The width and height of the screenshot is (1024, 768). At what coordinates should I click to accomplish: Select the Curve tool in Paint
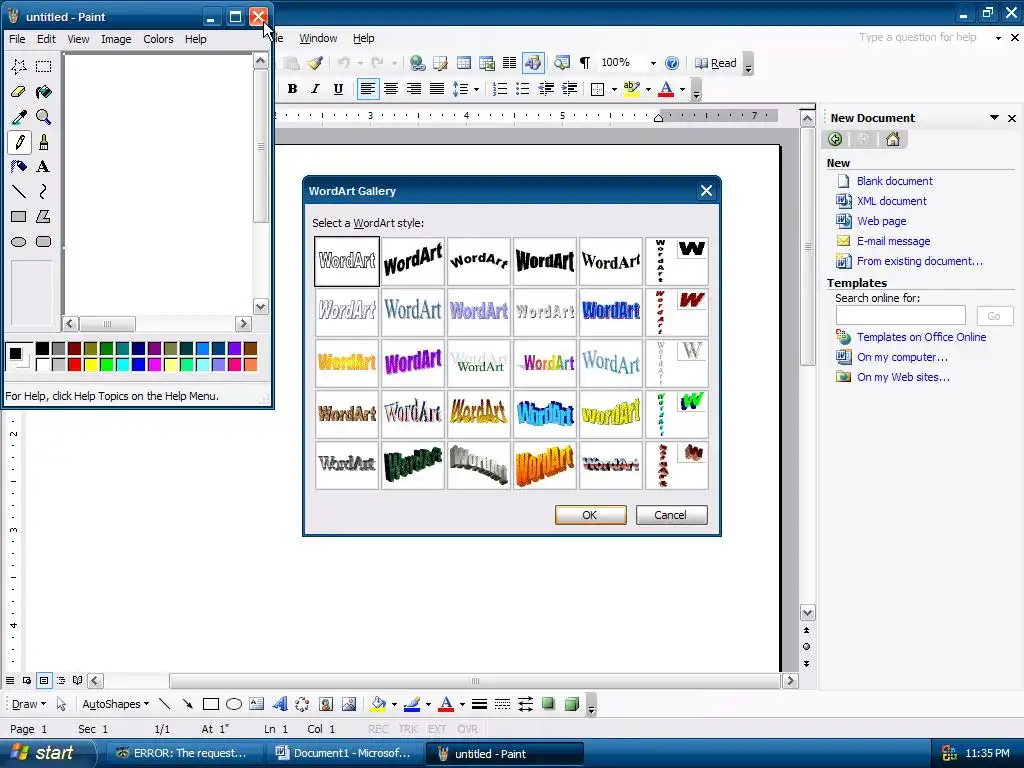pyautogui.click(x=43, y=191)
